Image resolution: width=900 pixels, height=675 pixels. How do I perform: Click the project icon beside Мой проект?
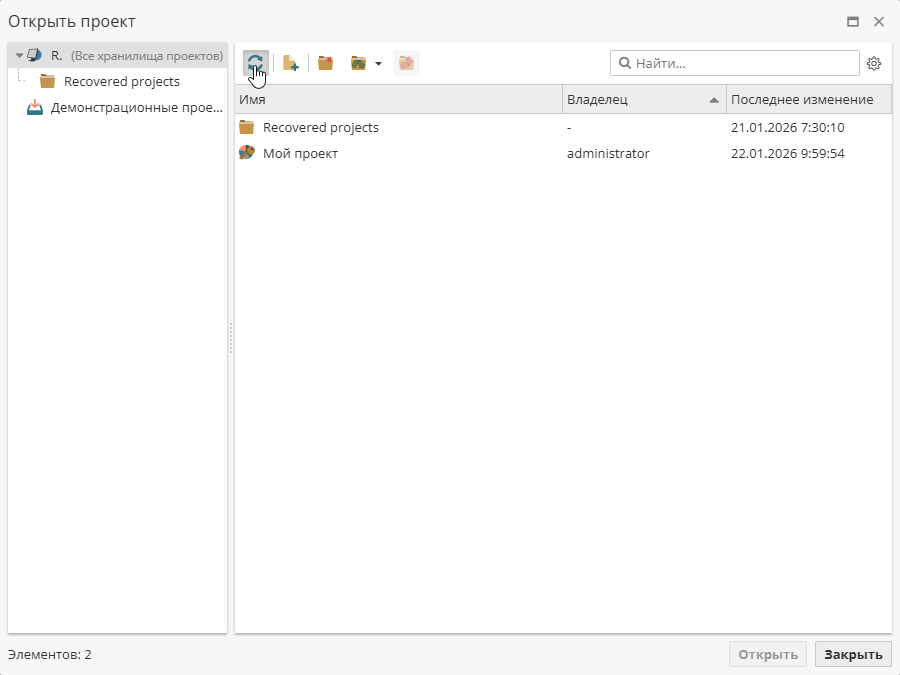(x=246, y=154)
